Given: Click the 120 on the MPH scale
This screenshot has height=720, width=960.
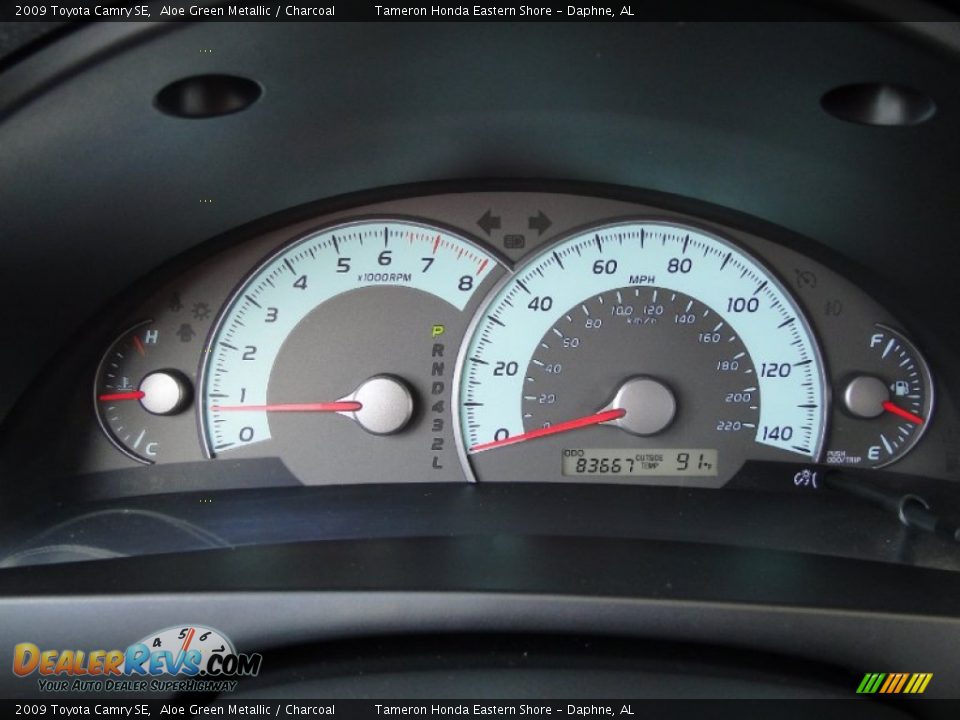Looking at the screenshot, I should pyautogui.click(x=775, y=370).
